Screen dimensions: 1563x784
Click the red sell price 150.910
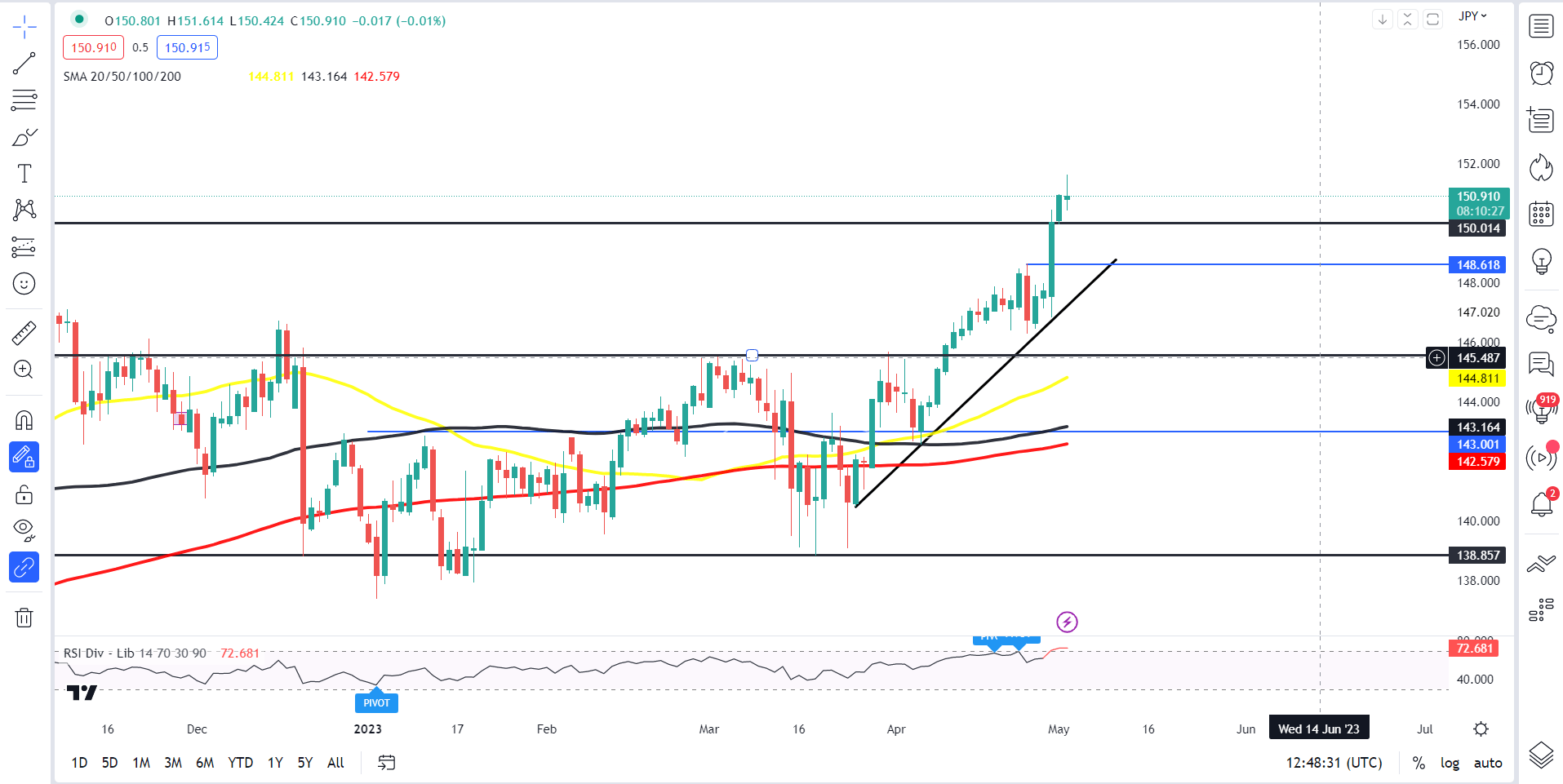pos(93,47)
